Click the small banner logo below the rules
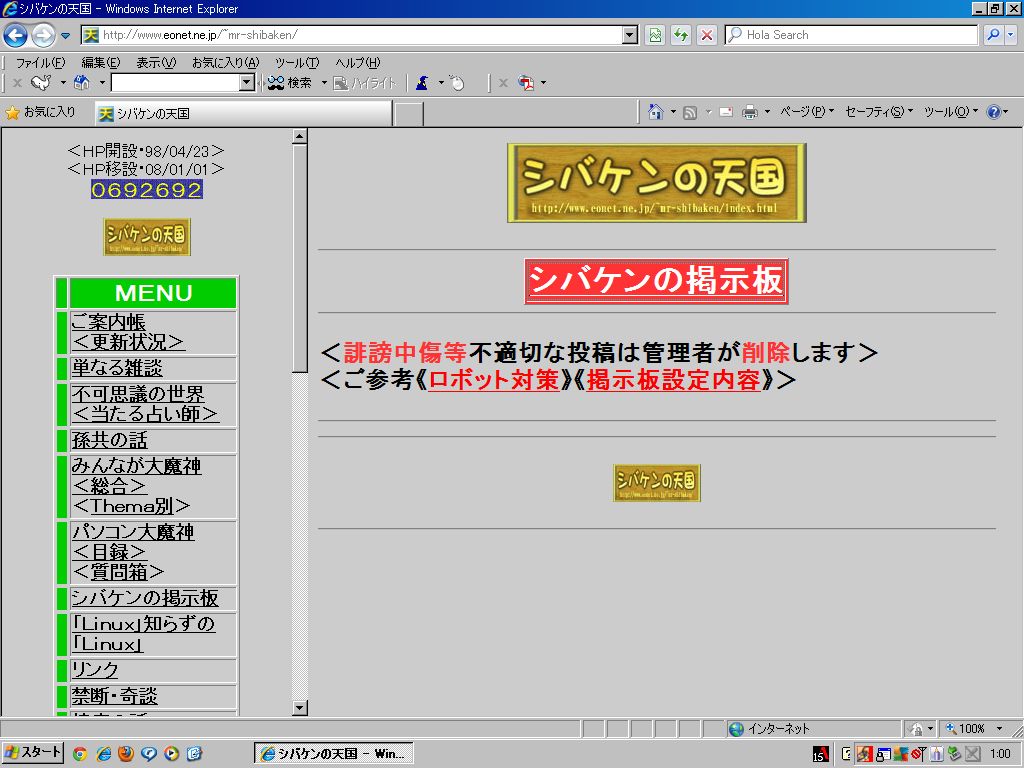 pyautogui.click(x=656, y=483)
